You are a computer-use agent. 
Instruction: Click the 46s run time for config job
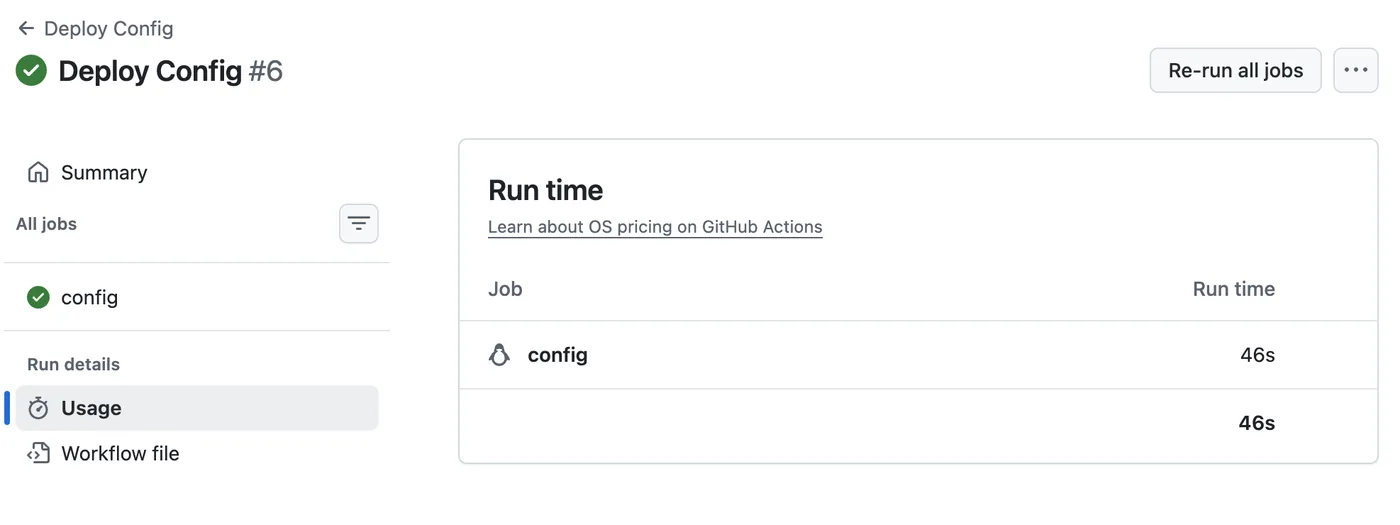(1257, 355)
